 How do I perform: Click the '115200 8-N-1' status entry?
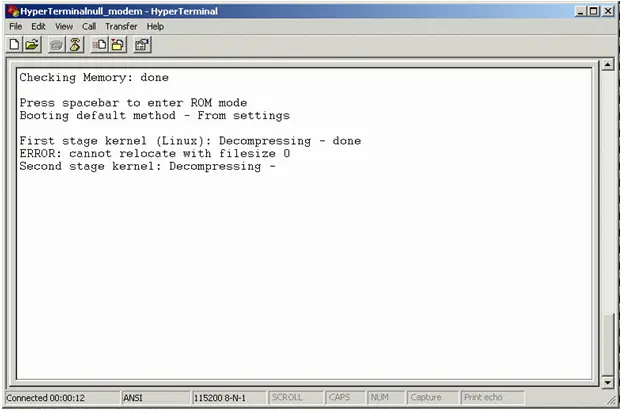229,397
